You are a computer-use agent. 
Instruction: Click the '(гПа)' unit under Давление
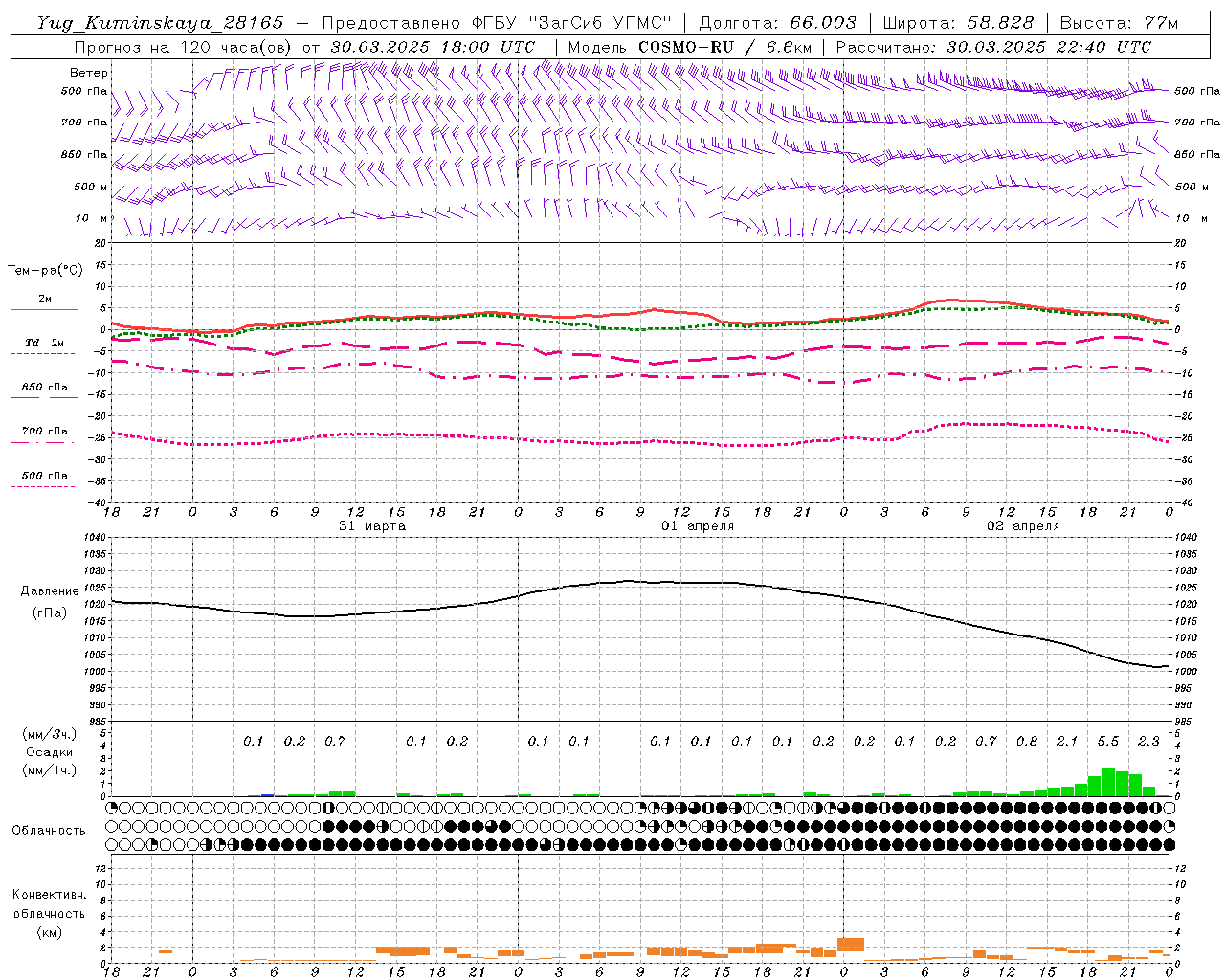[50, 612]
